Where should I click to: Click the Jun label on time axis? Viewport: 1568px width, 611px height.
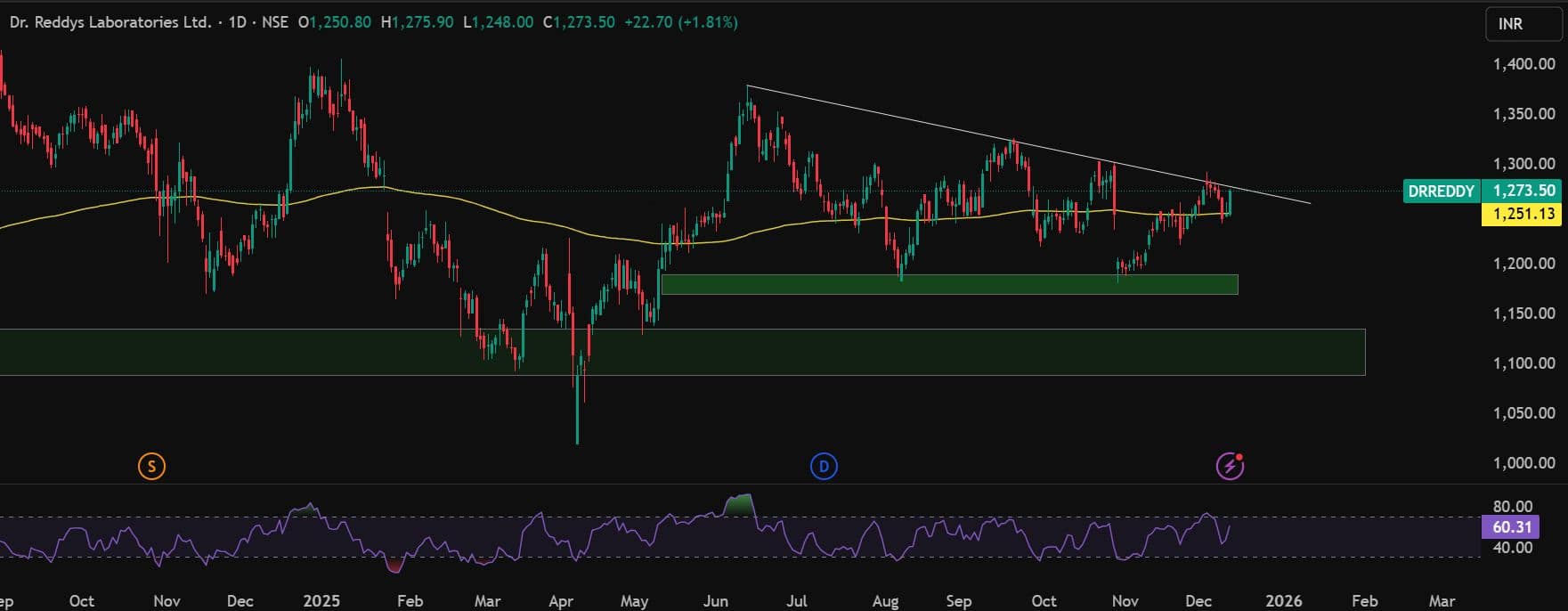tap(715, 601)
